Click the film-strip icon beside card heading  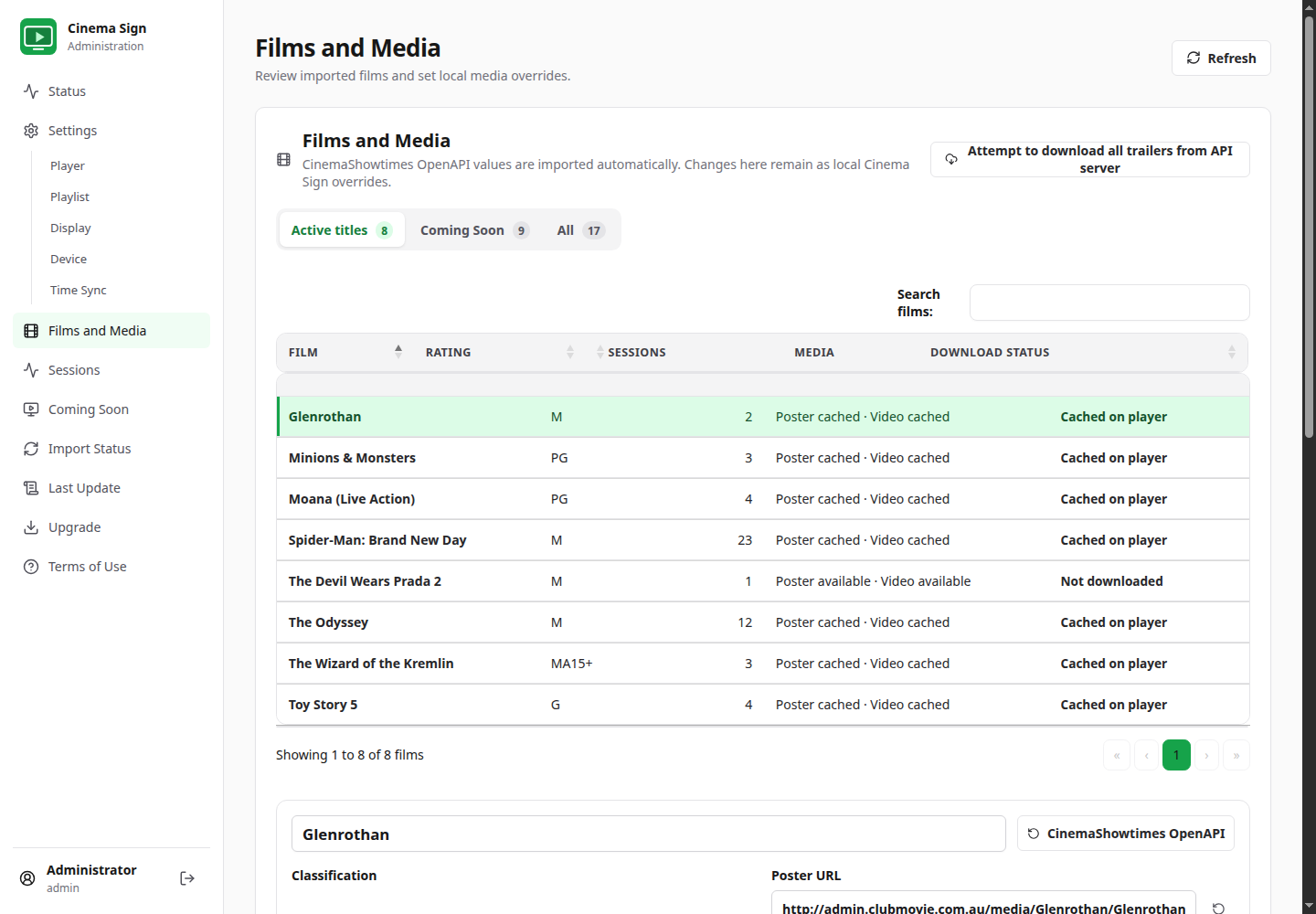[283, 160]
